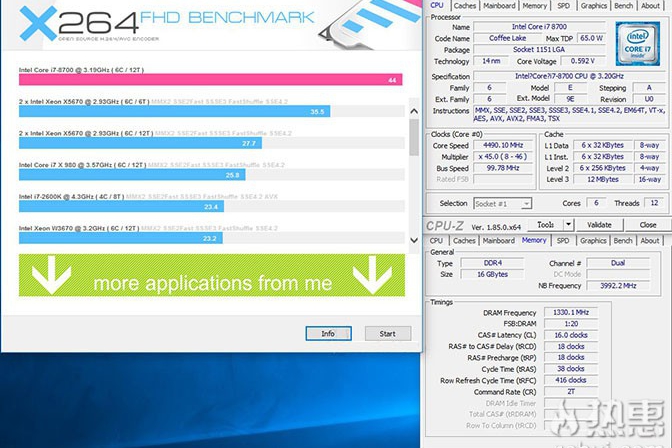Open Bench tab in lower CPU-Z window

(x=623, y=241)
